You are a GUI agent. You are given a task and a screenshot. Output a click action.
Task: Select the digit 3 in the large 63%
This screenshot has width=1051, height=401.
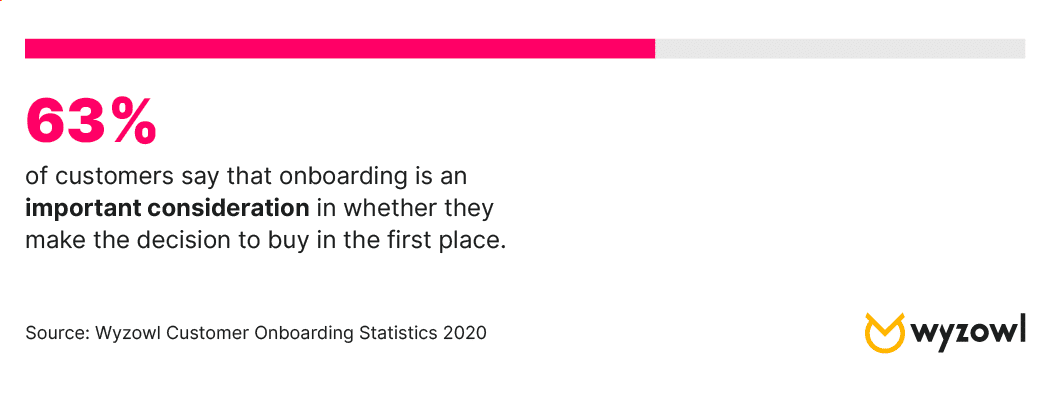tap(87, 121)
